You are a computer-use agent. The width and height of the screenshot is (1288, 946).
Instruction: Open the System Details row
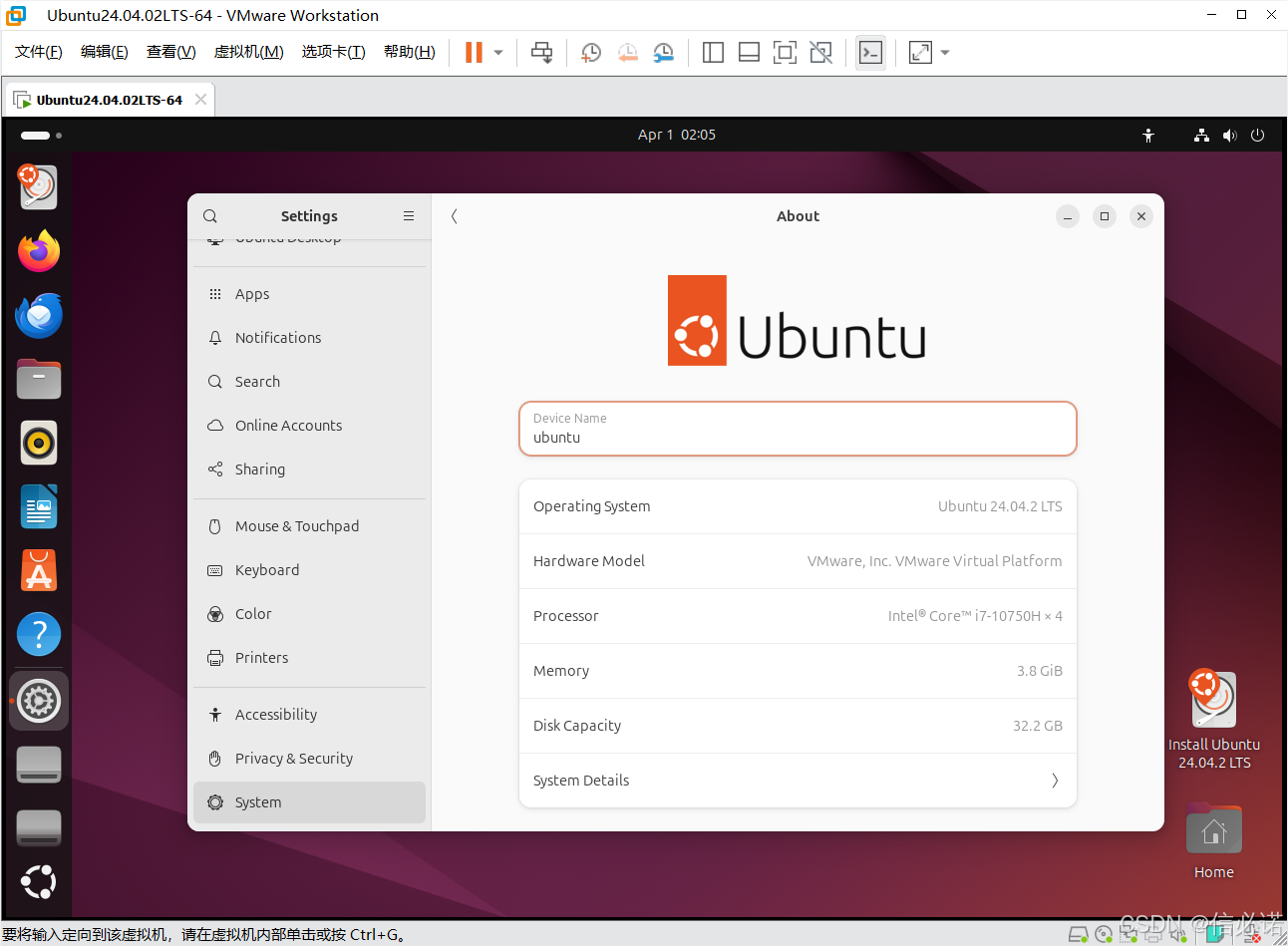(798, 781)
